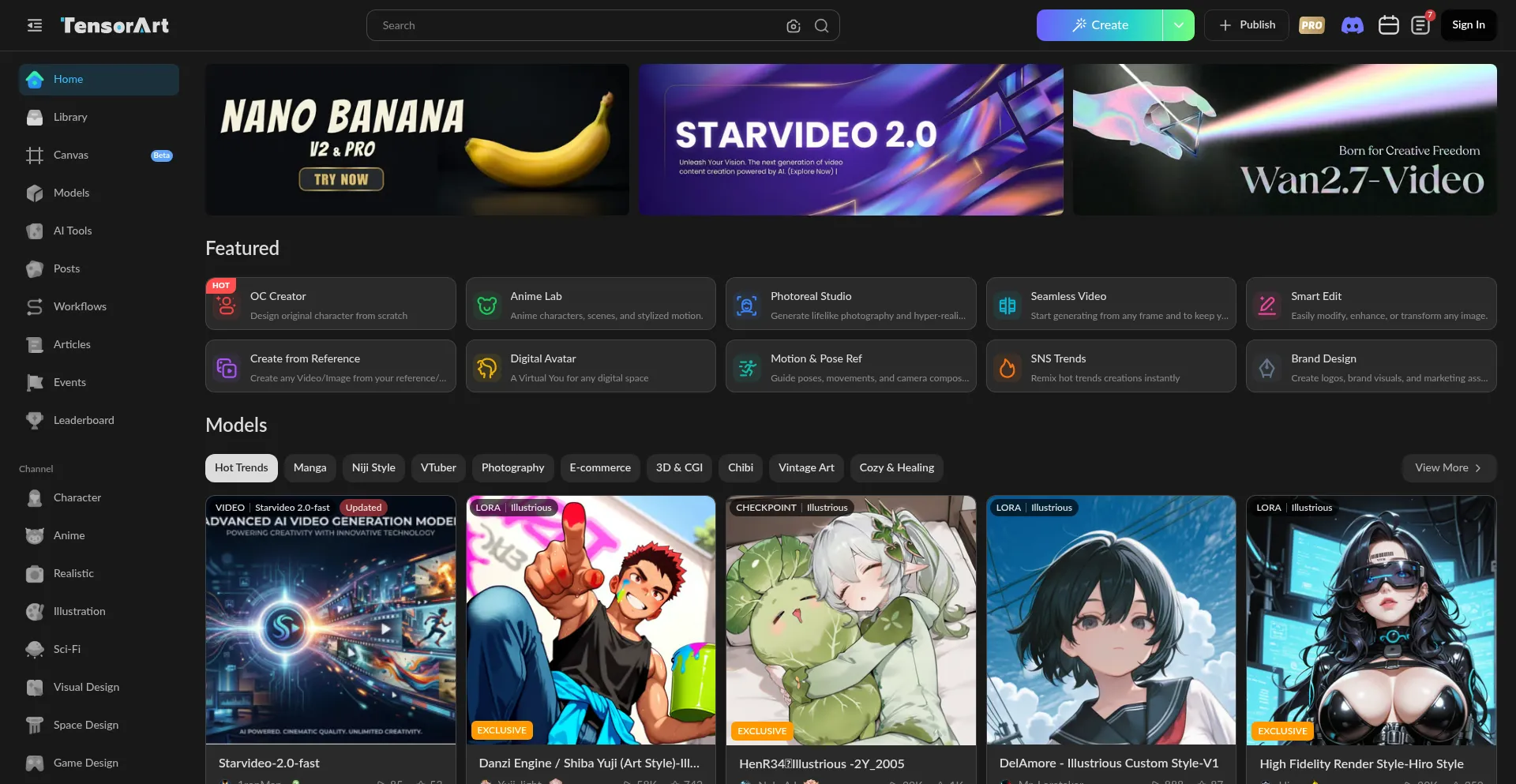Open the SNS Trends feature card
1516x784 pixels.
click(1111, 366)
